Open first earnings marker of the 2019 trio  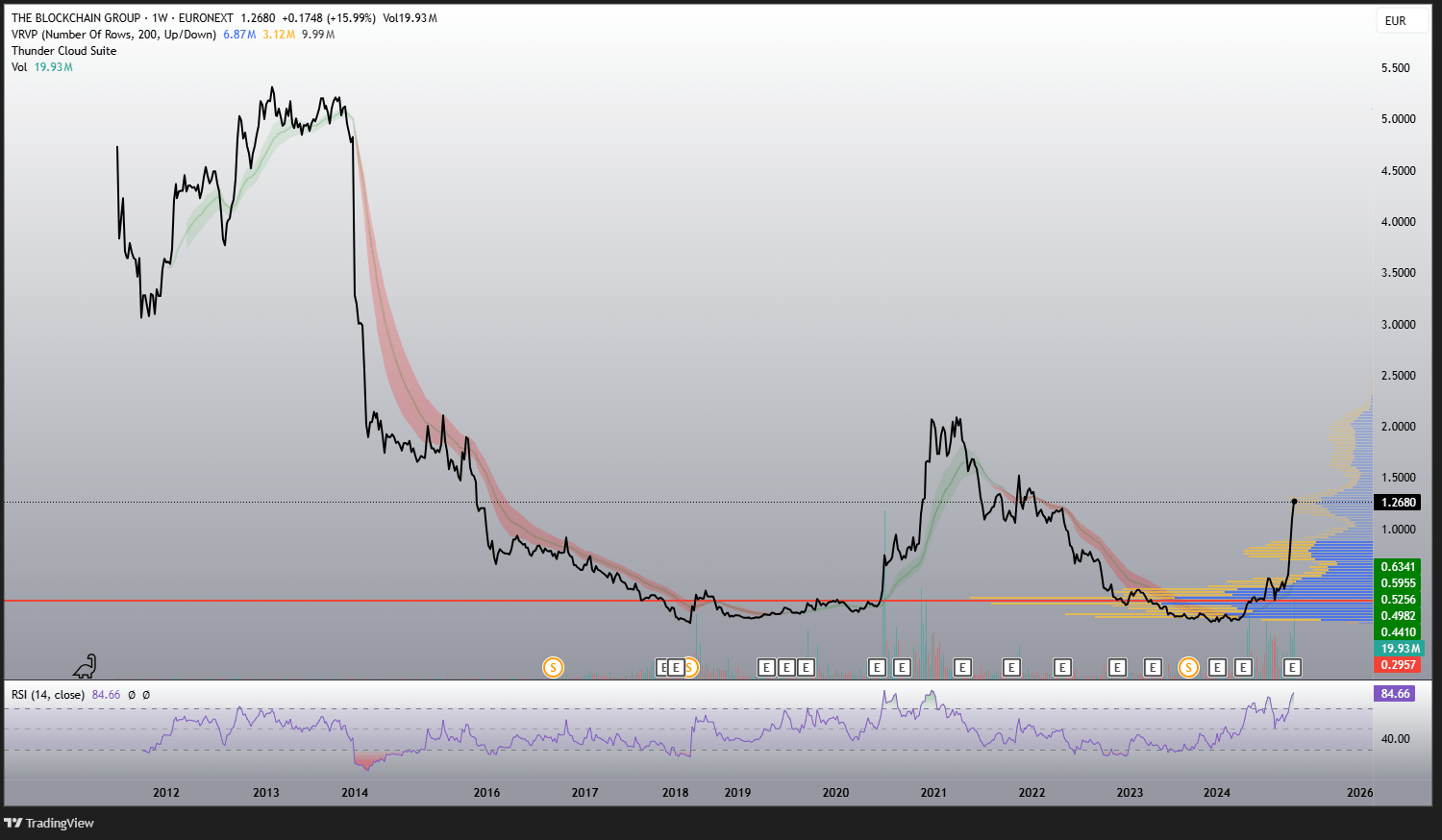coord(766,667)
